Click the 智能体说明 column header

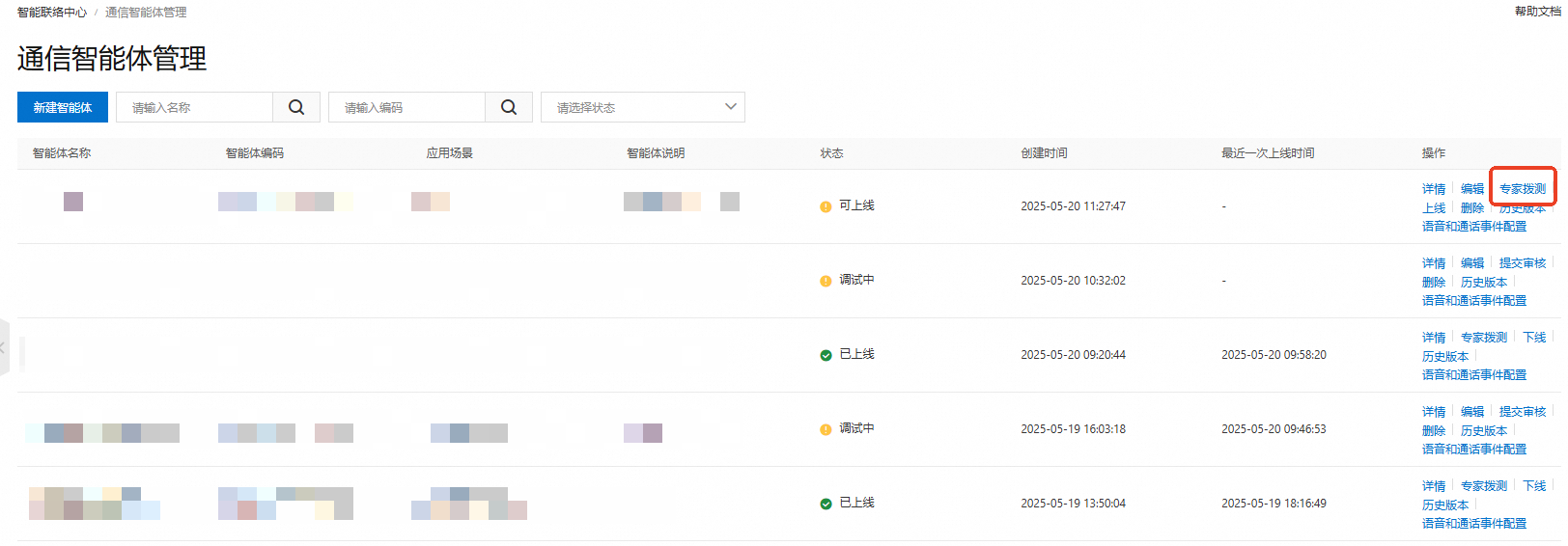pyautogui.click(x=657, y=153)
